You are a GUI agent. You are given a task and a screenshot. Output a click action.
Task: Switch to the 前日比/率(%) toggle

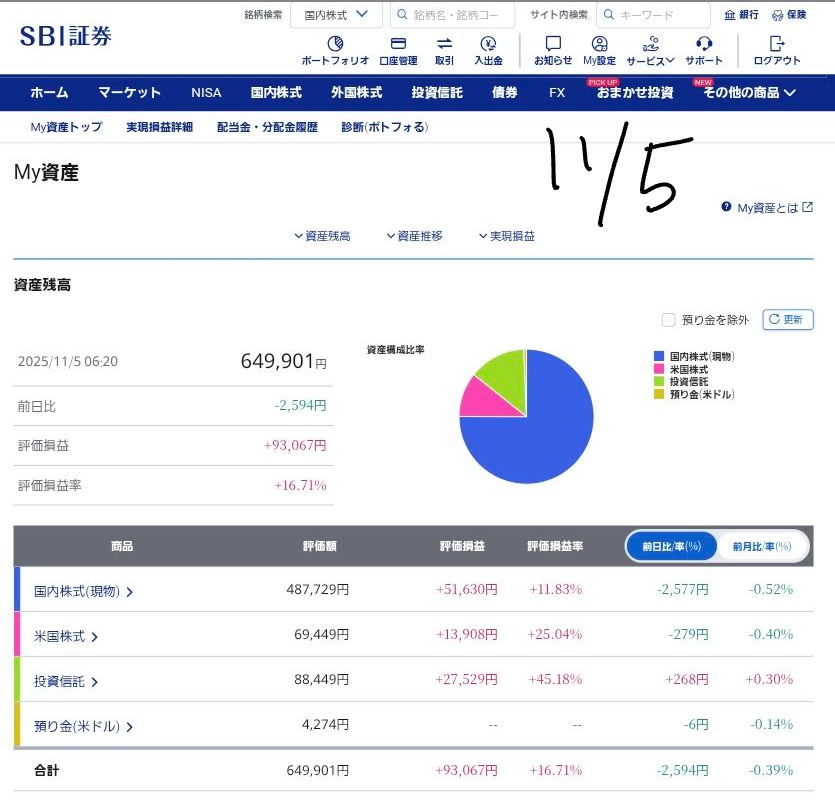(672, 546)
